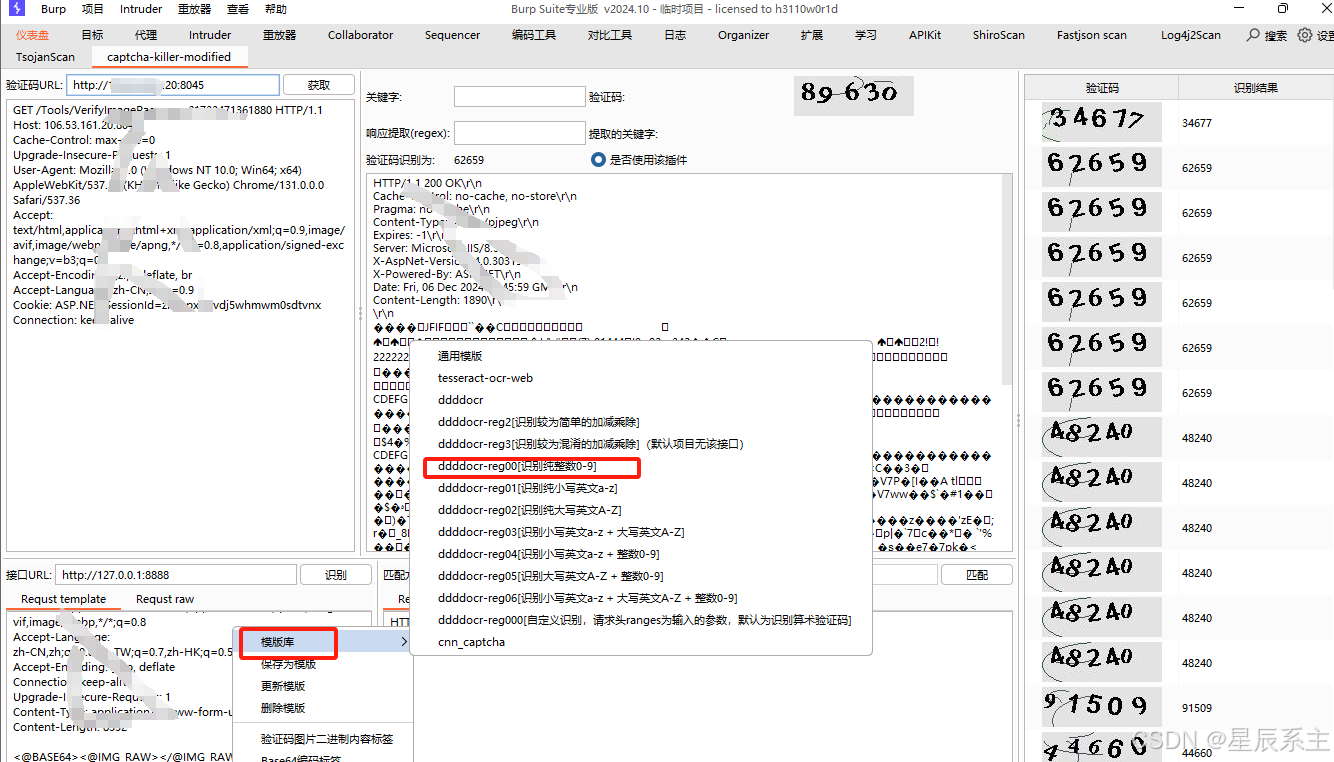The image size is (1334, 762).
Task: Select the 91509 result row
Action: click(1178, 708)
